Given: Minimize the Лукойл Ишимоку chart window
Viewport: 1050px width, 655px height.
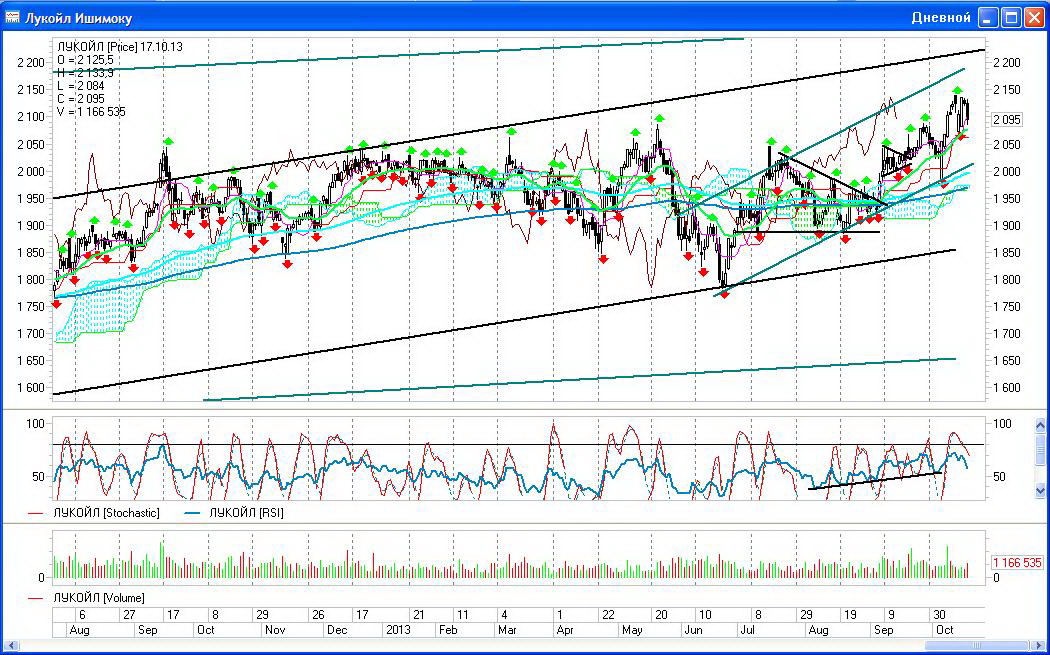Looking at the screenshot, I should tap(987, 18).
